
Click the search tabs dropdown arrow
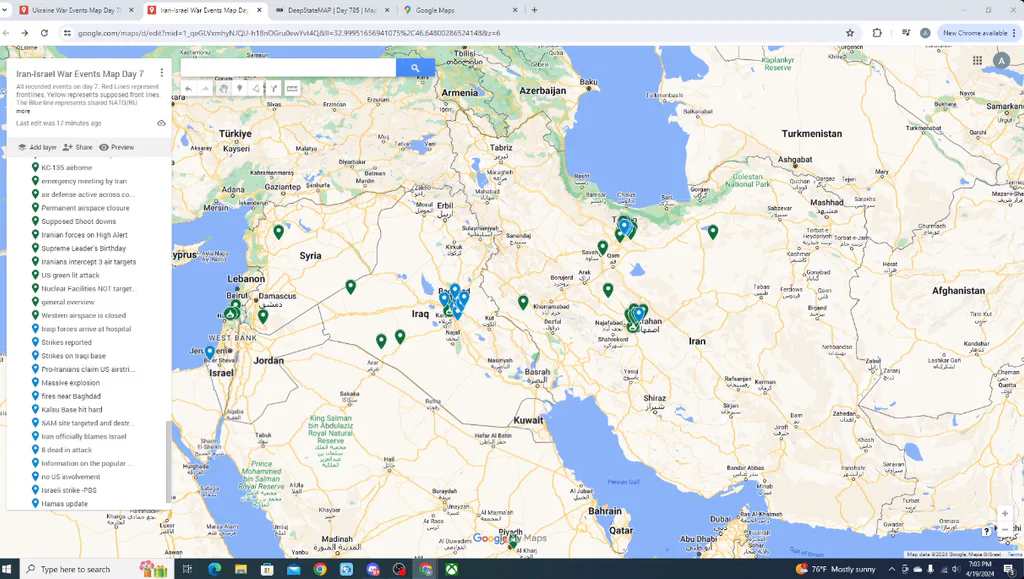(x=6, y=10)
